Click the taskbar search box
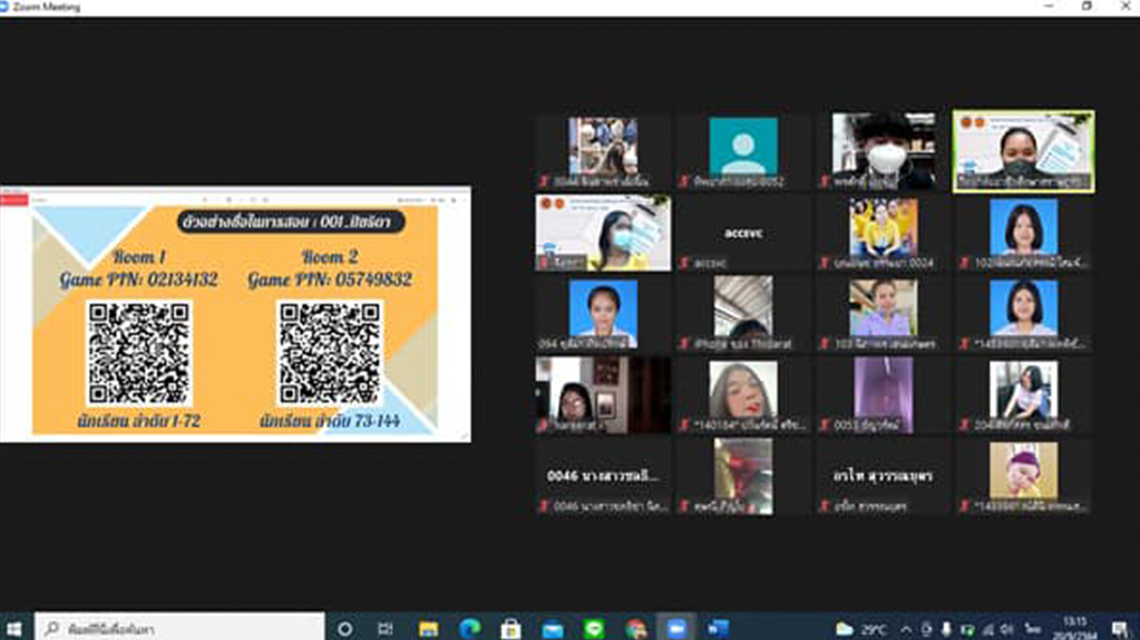 tap(180, 628)
